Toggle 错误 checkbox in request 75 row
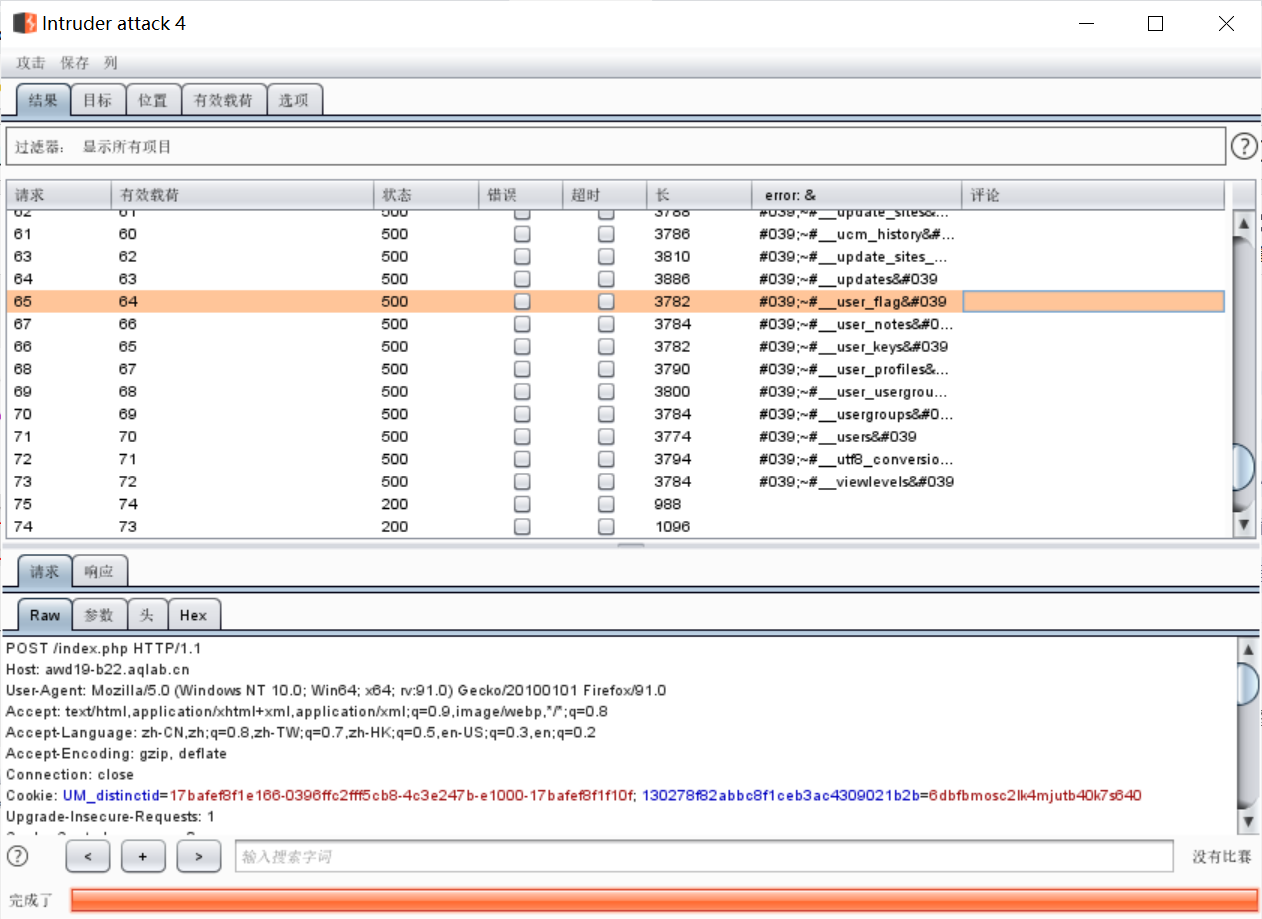The image size is (1262, 919). [x=522, y=504]
